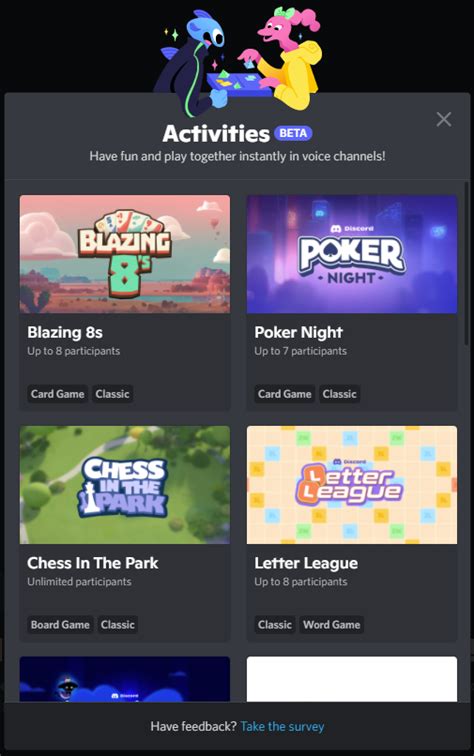The height and width of the screenshot is (756, 474).
Task: Open the partially visible dark blue activity card
Action: (x=124, y=679)
